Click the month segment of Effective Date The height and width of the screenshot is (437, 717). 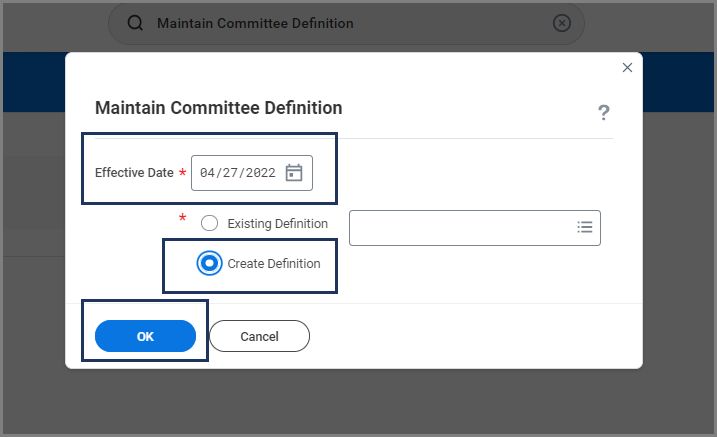click(x=208, y=173)
